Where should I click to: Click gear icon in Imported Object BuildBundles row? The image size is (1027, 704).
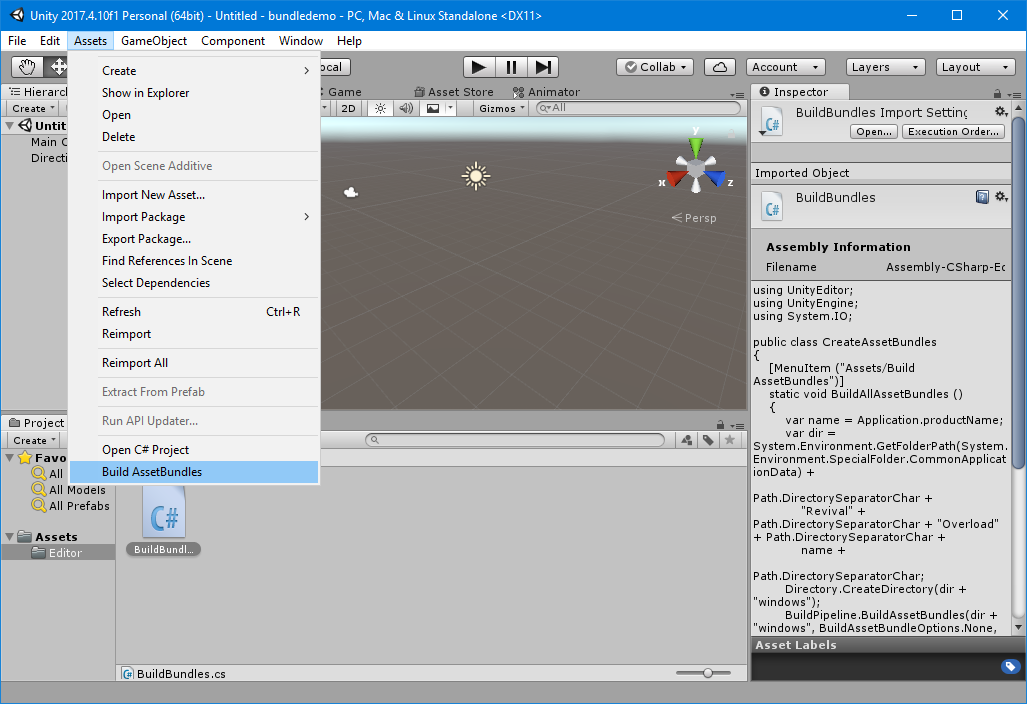coord(1001,196)
